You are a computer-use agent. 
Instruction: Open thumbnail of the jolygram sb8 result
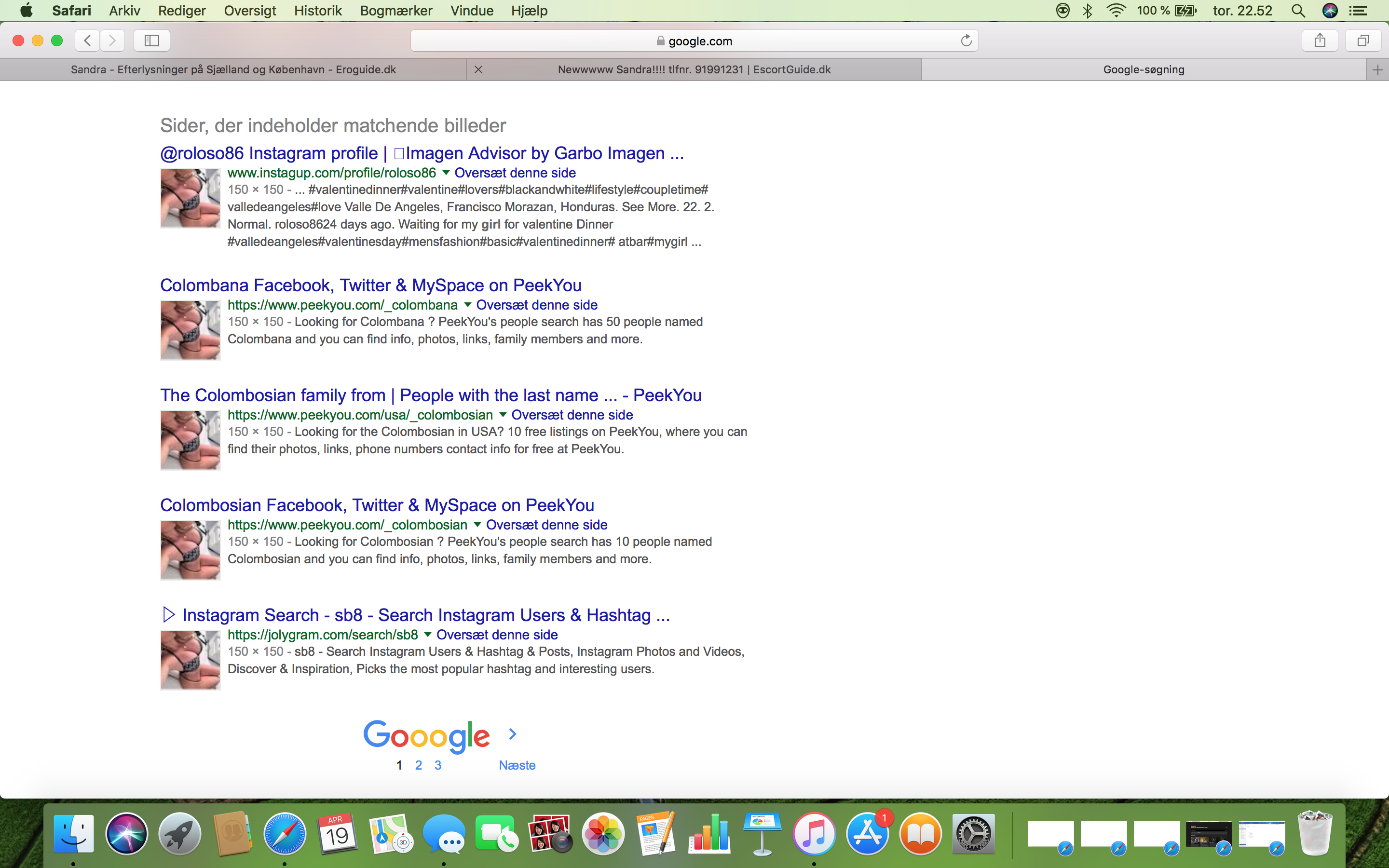tap(190, 660)
